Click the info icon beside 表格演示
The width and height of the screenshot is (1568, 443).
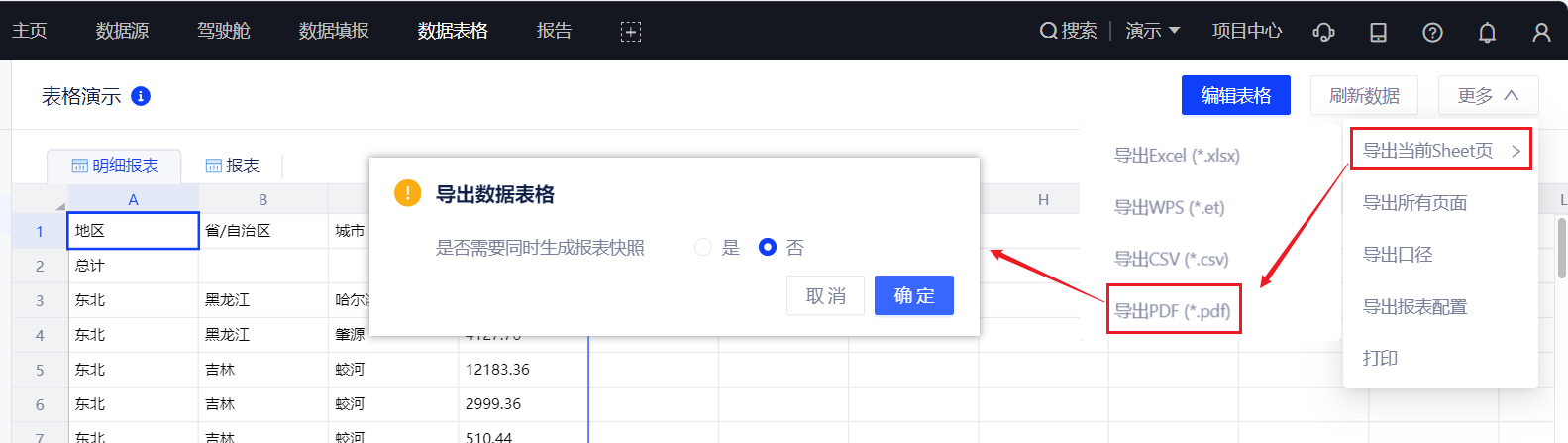[141, 96]
